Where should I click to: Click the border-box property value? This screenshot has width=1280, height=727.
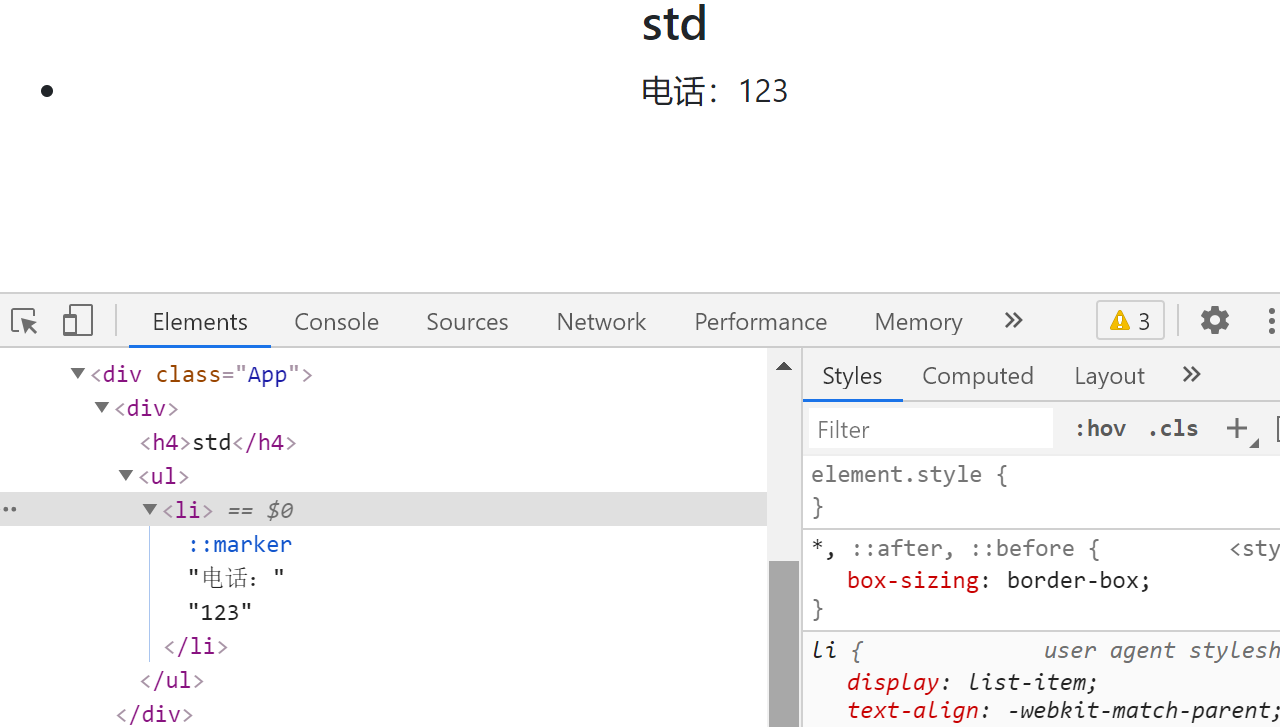(1074, 580)
